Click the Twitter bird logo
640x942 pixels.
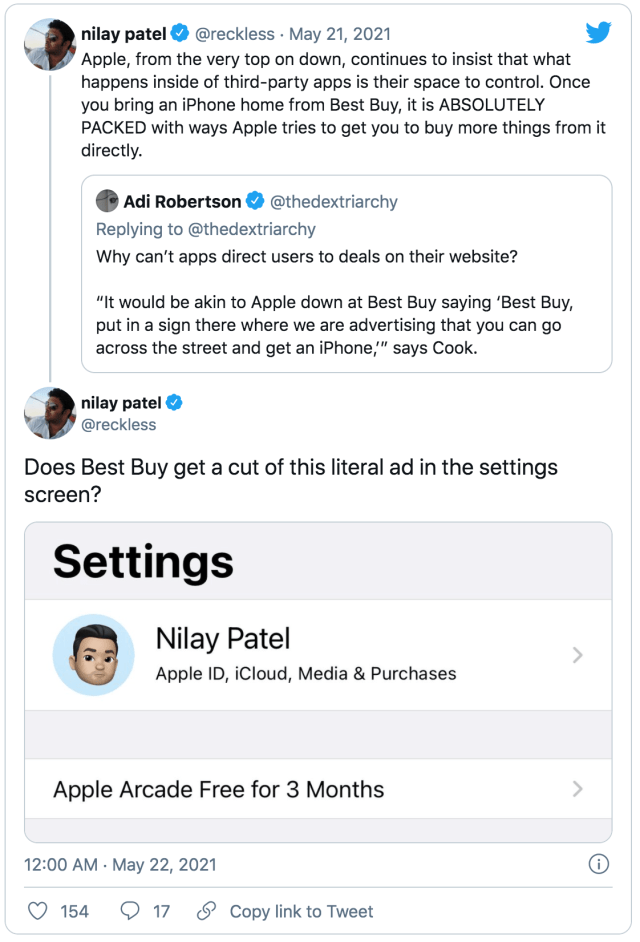[x=598, y=32]
